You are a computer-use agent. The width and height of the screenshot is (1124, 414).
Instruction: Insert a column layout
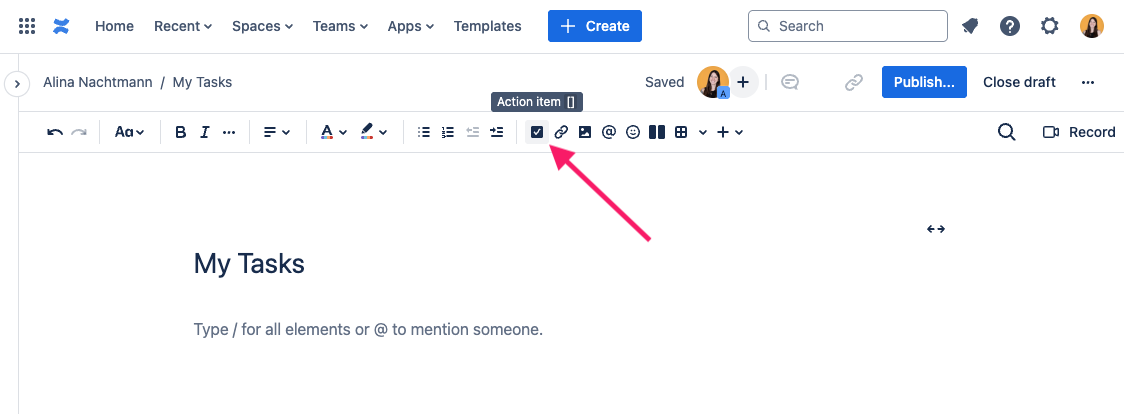click(657, 132)
